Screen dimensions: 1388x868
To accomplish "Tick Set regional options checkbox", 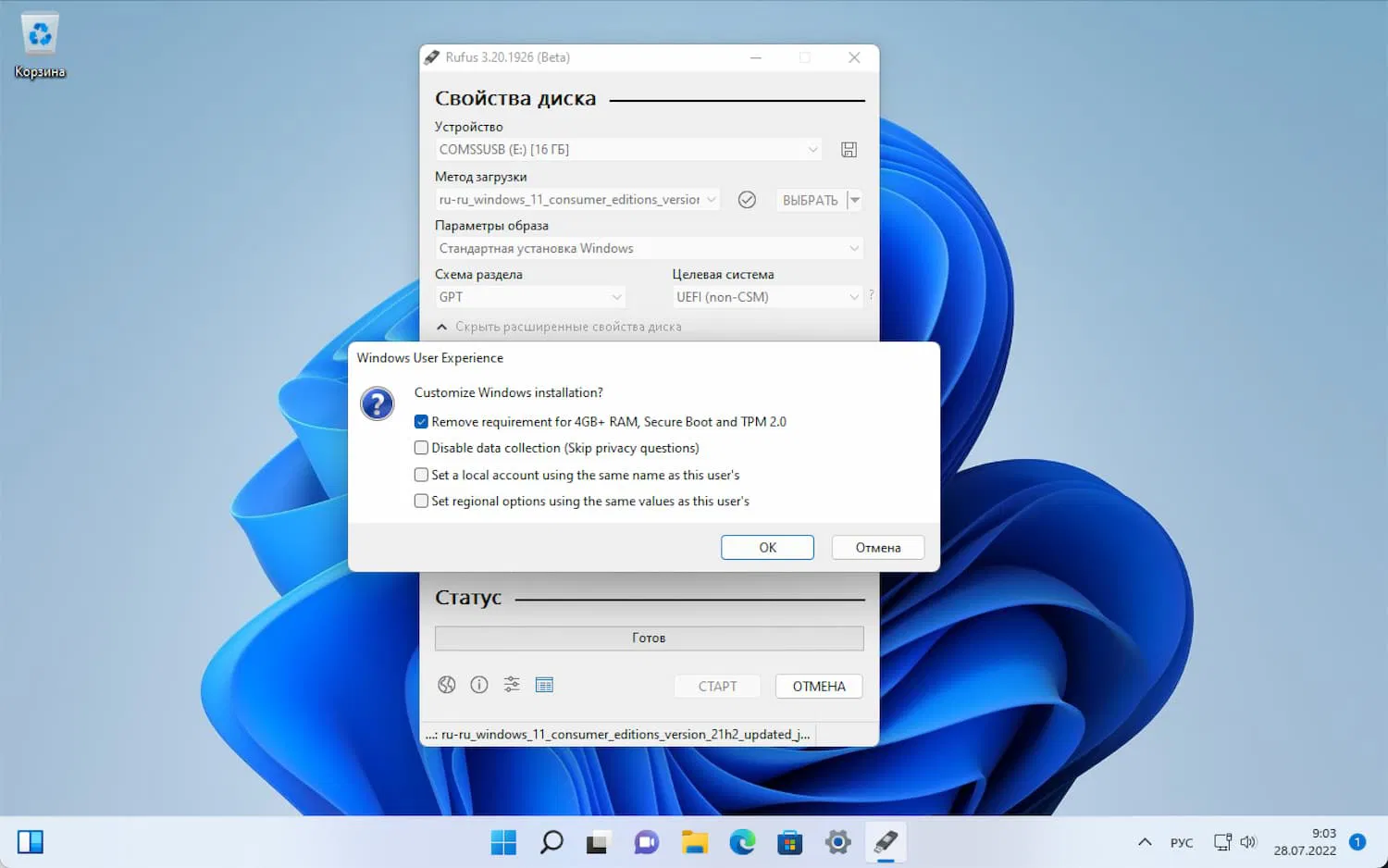I will point(421,501).
